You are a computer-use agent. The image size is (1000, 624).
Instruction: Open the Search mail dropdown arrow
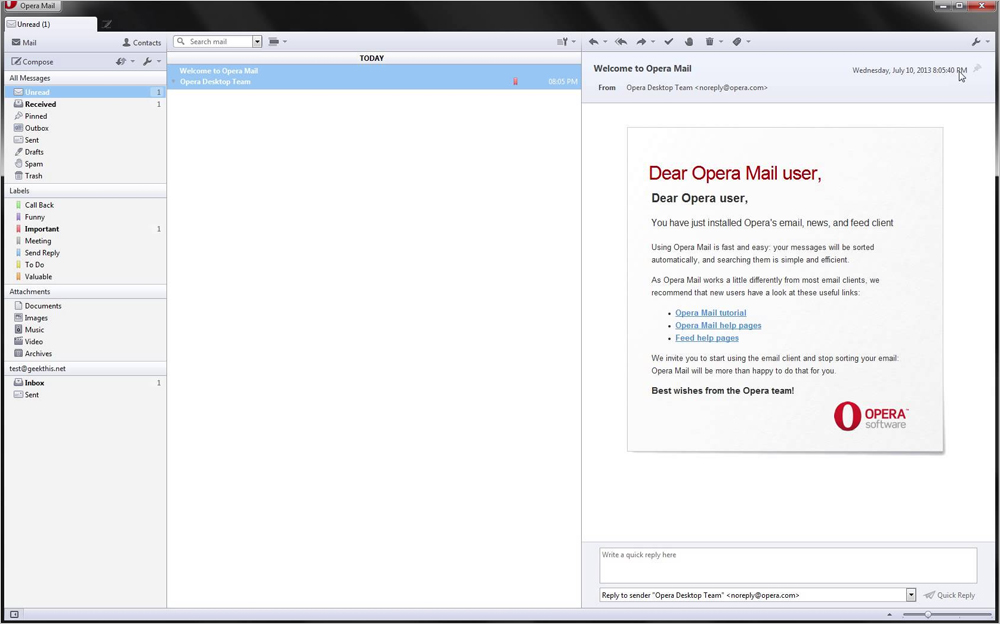tap(257, 41)
